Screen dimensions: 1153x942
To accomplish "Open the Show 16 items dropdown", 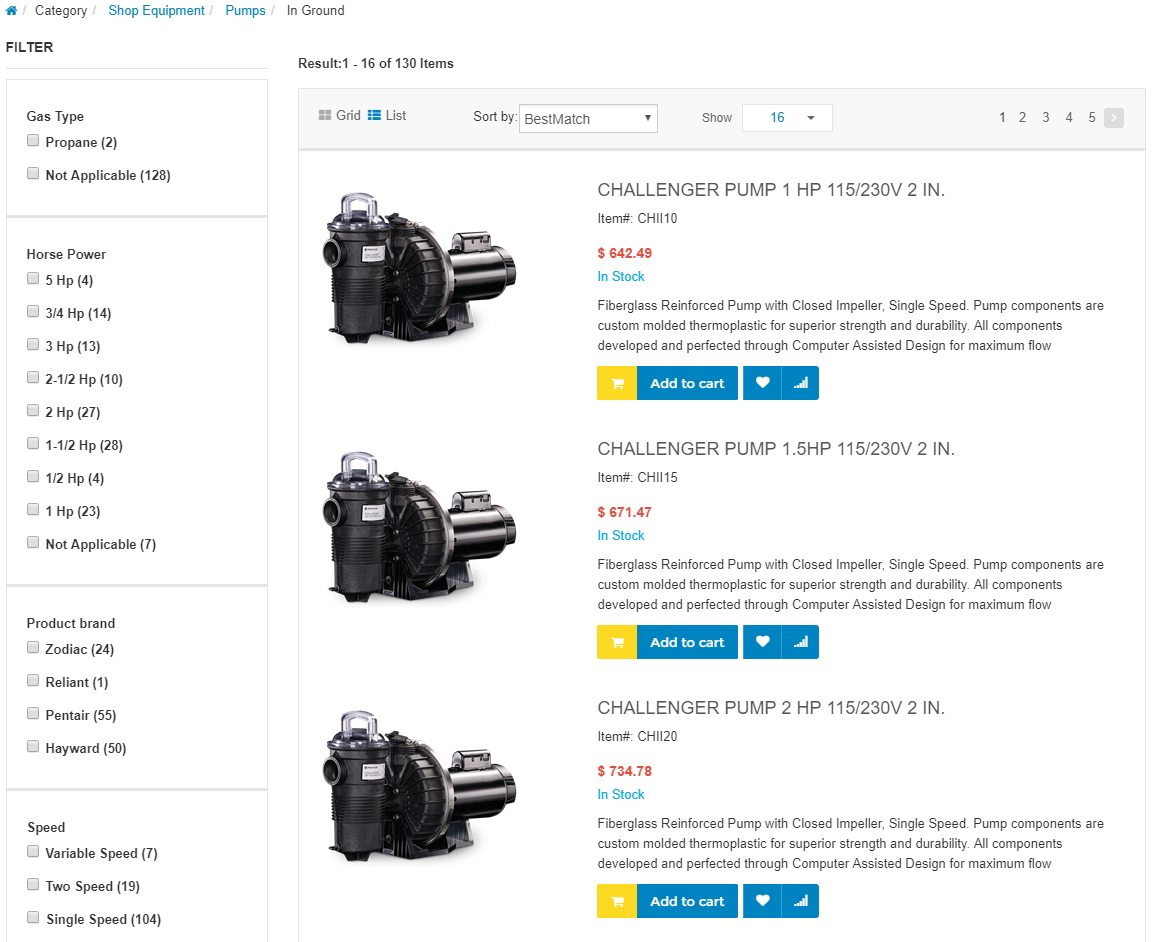I will (787, 118).
